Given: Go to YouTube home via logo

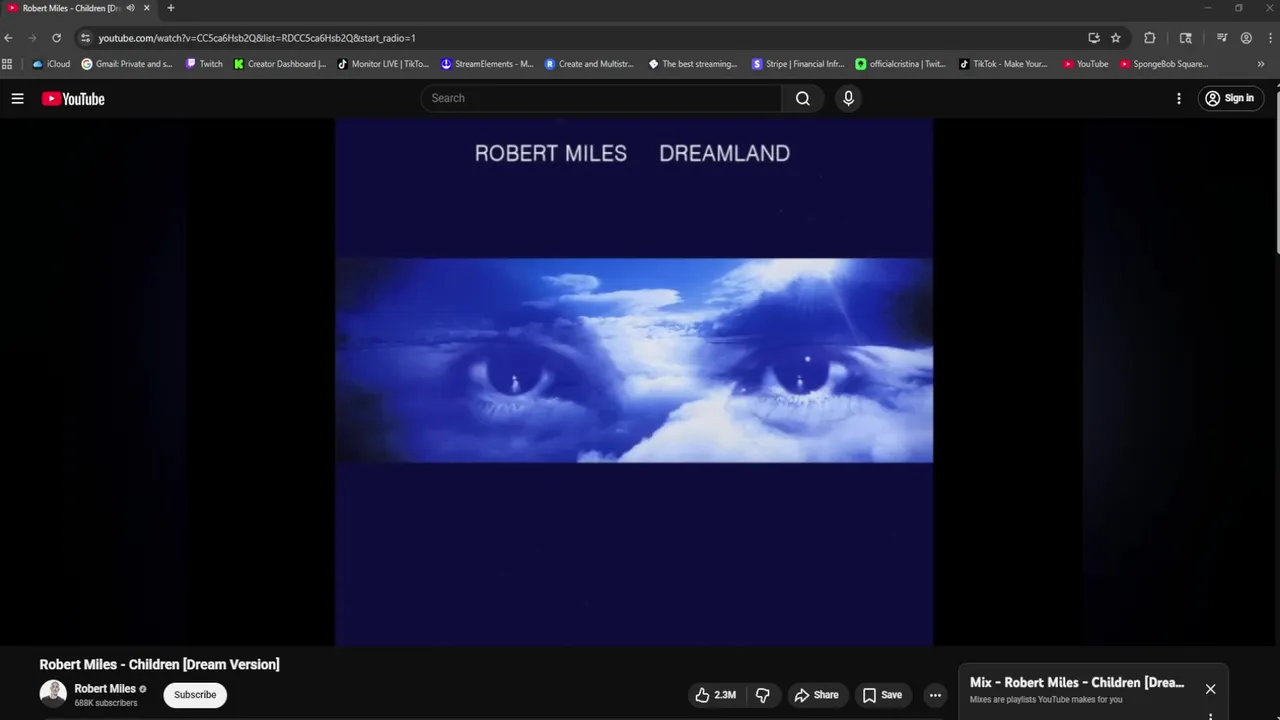Looking at the screenshot, I should (73, 98).
